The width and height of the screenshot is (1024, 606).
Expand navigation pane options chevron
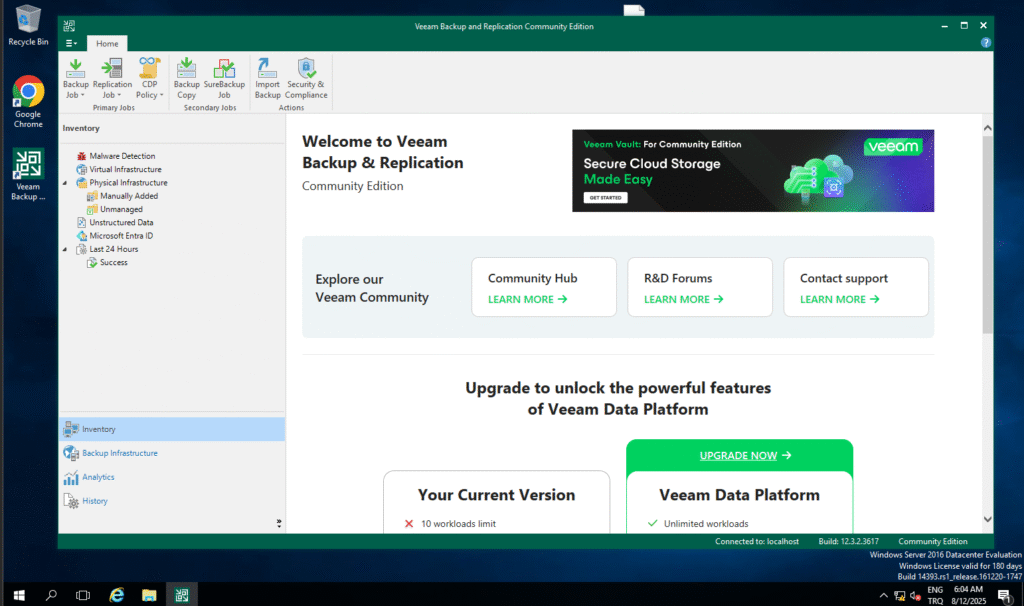click(279, 523)
